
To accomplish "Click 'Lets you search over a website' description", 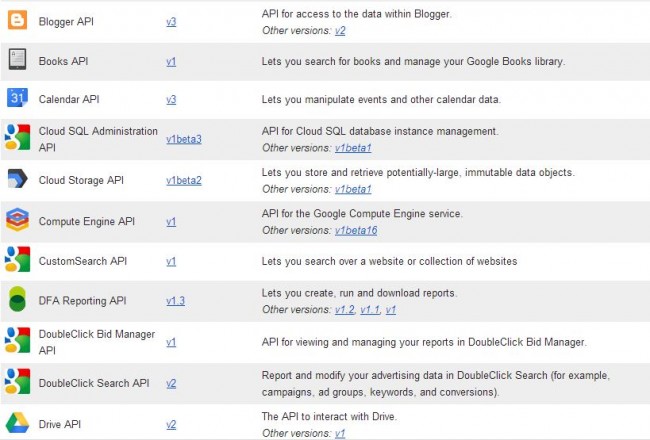I will coord(389,261).
